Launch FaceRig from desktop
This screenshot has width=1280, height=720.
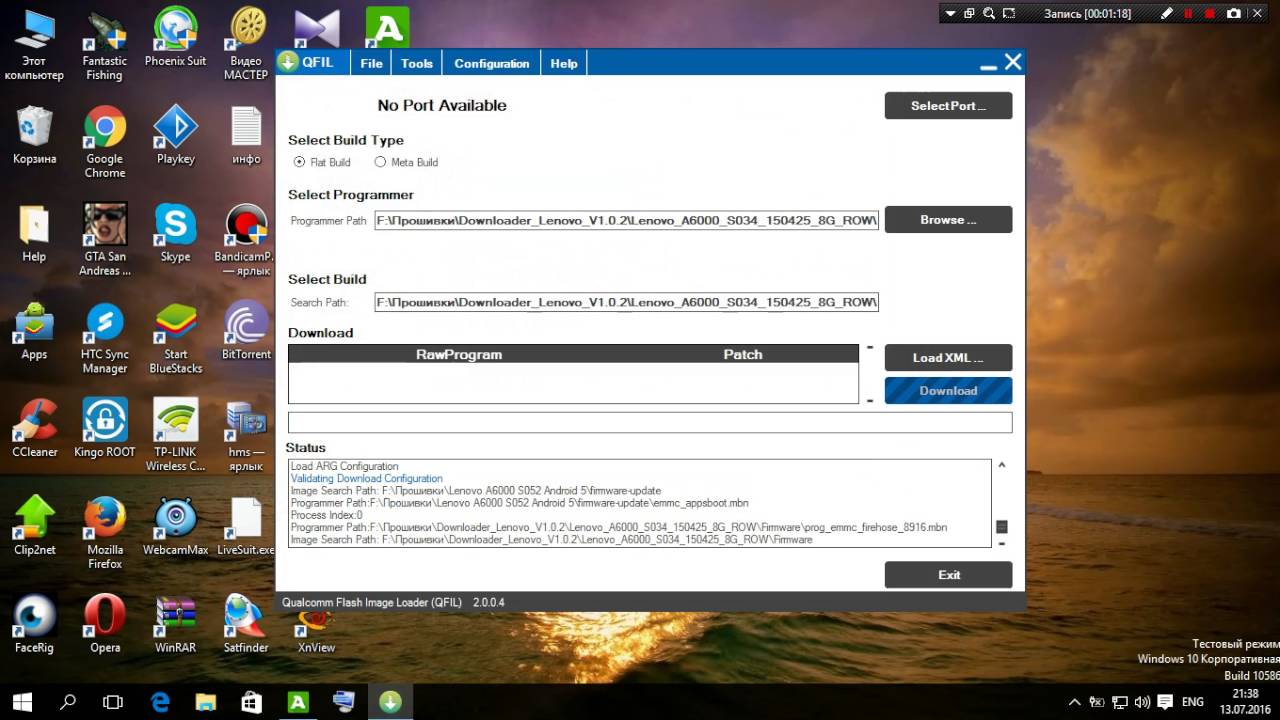point(34,625)
